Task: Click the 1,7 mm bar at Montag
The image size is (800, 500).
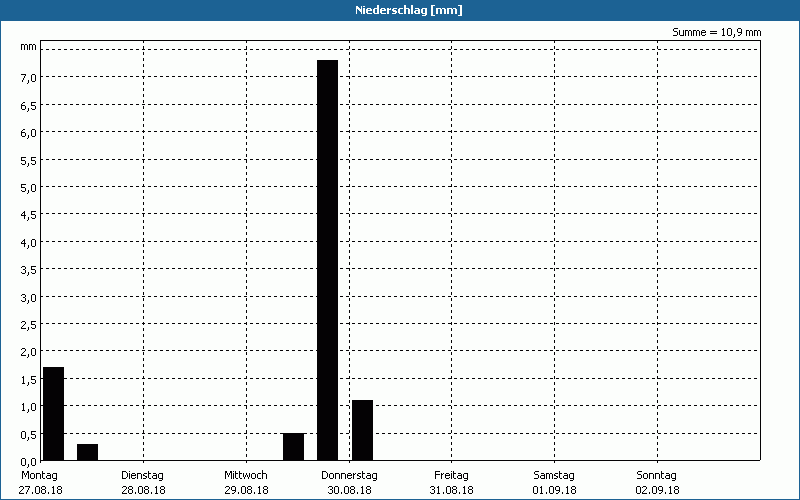Action: [54, 414]
